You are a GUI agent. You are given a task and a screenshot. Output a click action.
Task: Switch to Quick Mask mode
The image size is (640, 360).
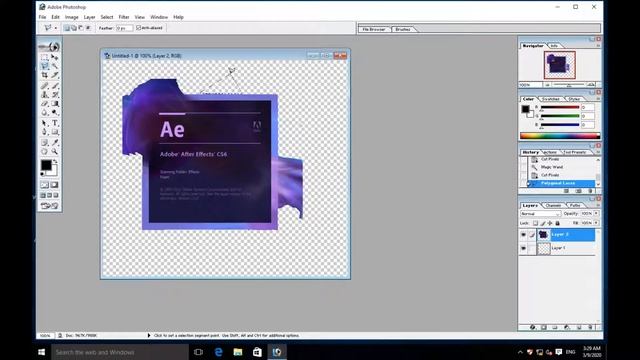point(54,185)
